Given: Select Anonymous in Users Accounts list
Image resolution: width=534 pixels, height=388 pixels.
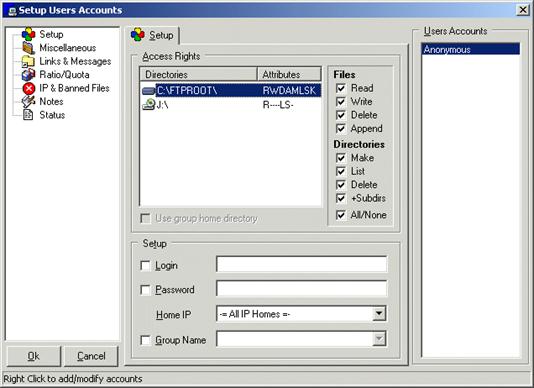Looking at the screenshot, I should pyautogui.click(x=471, y=49).
